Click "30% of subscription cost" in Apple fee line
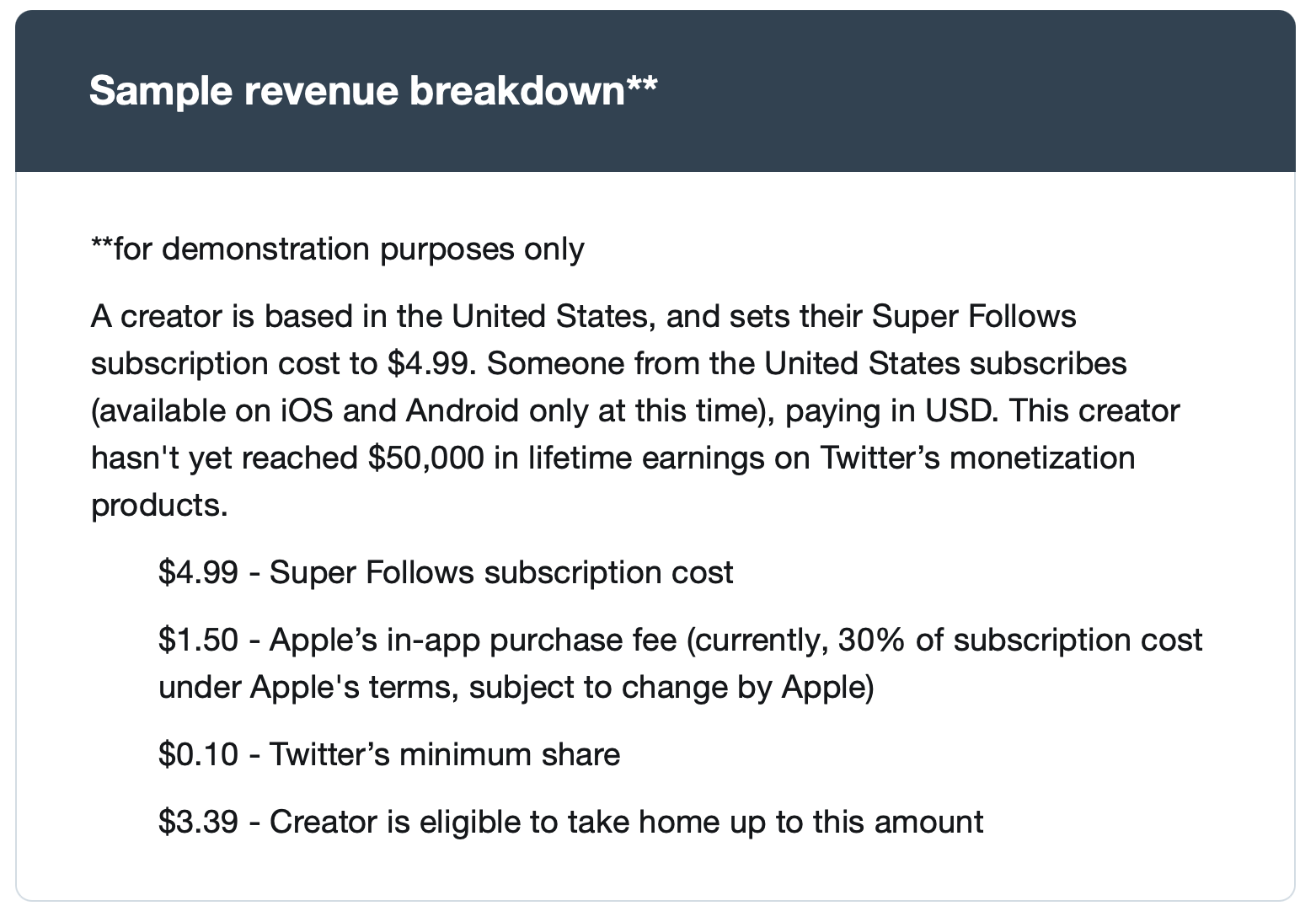Image resolution: width=1316 pixels, height=922 pixels. pos(1020,641)
